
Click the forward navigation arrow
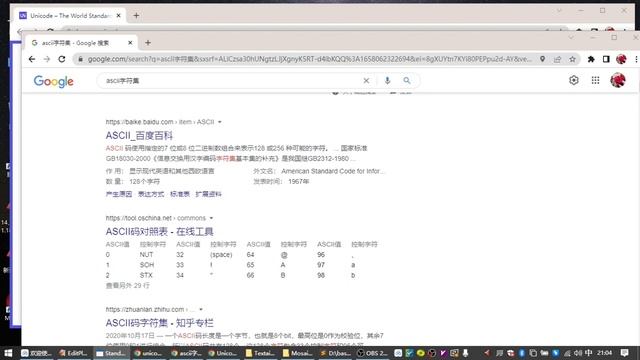click(47, 59)
